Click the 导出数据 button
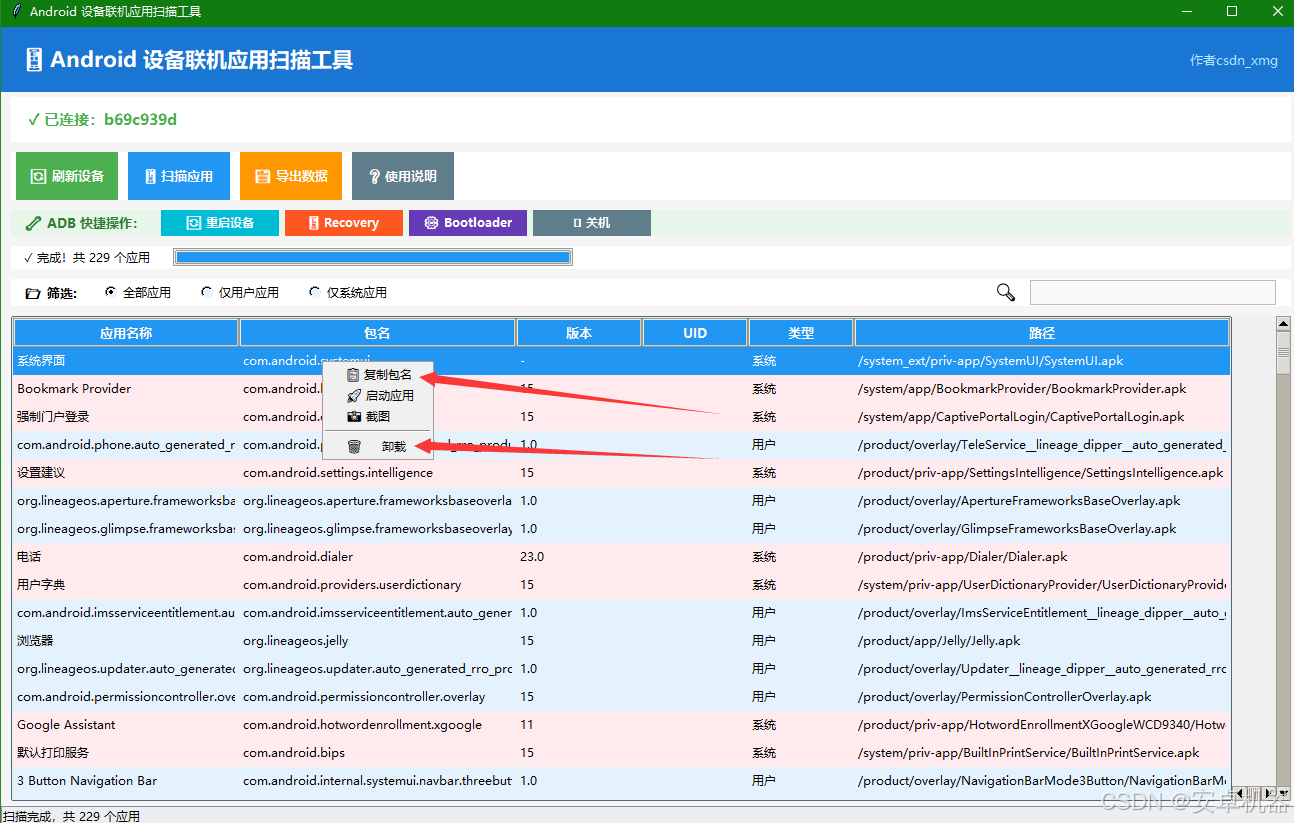Viewport: 1294px width, 823px height. 291,176
